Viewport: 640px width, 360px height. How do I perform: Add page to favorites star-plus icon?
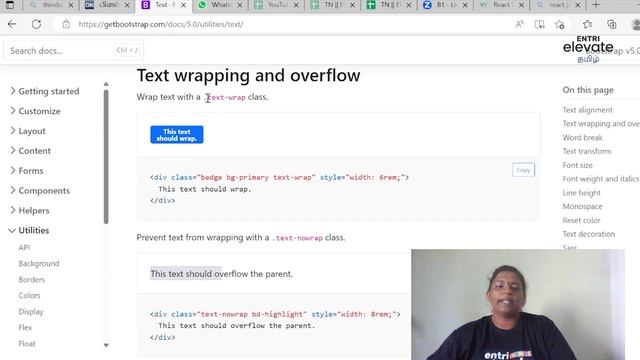pyautogui.click(x=560, y=24)
